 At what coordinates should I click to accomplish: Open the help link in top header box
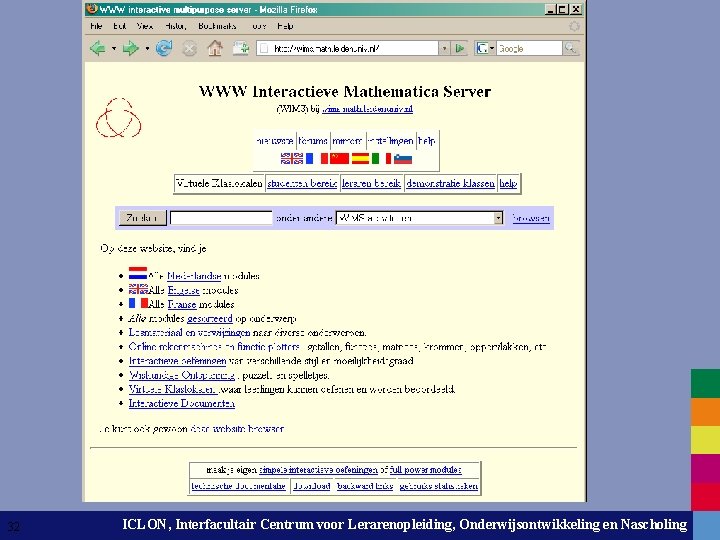tap(427, 141)
